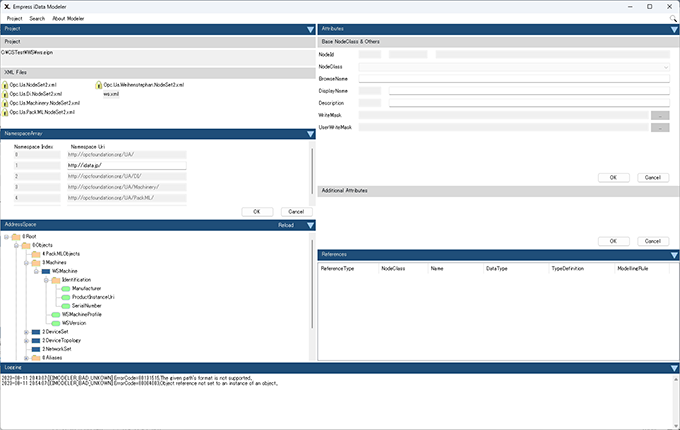Image resolution: width=680 pixels, height=430 pixels.
Task: Click the ellipsis button next to WriteMask
Action: pyautogui.click(x=660, y=115)
